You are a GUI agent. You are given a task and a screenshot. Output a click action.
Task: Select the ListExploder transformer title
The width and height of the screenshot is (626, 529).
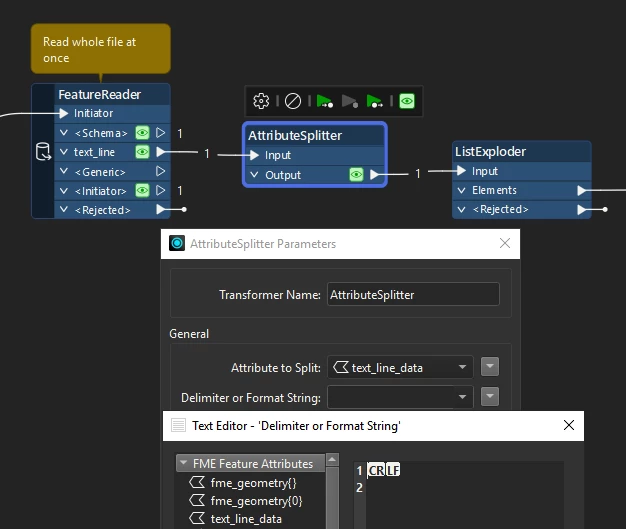tap(490, 152)
